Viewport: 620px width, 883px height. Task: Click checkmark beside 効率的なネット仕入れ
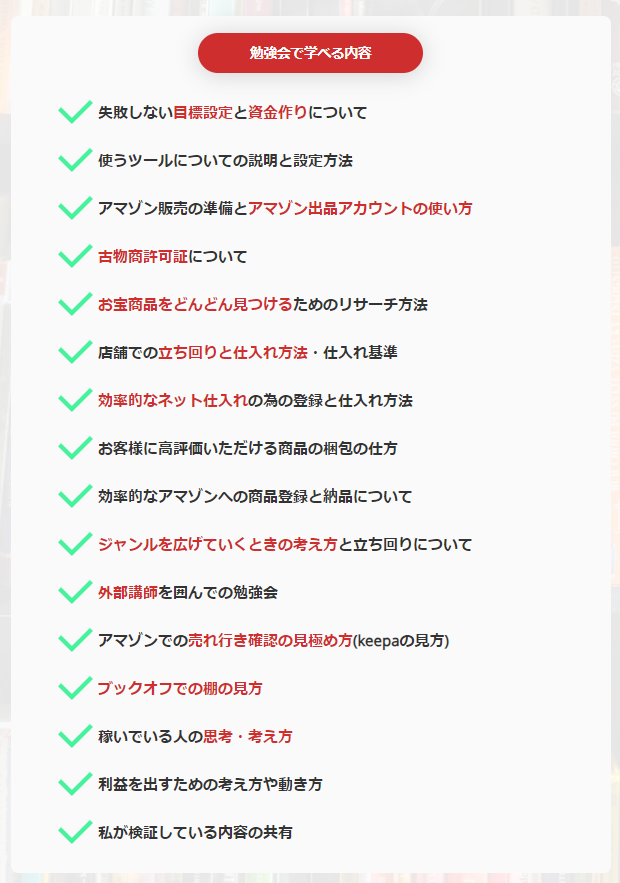(x=75, y=399)
